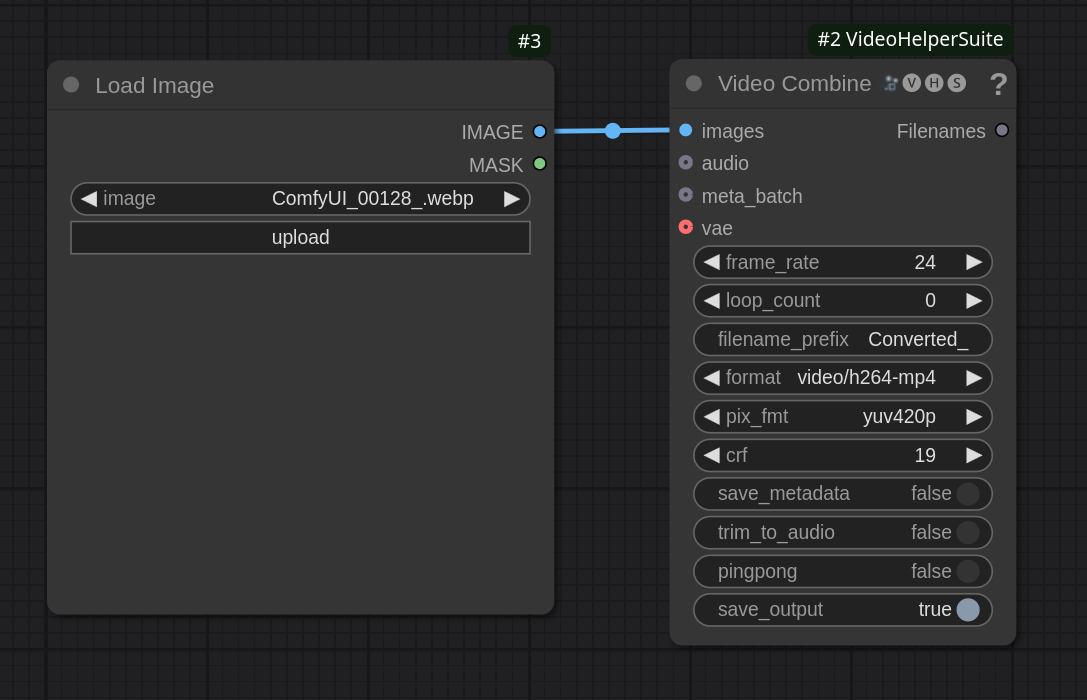The width and height of the screenshot is (1087, 700).
Task: Click the help question mark on Video Combine
Action: (x=998, y=85)
